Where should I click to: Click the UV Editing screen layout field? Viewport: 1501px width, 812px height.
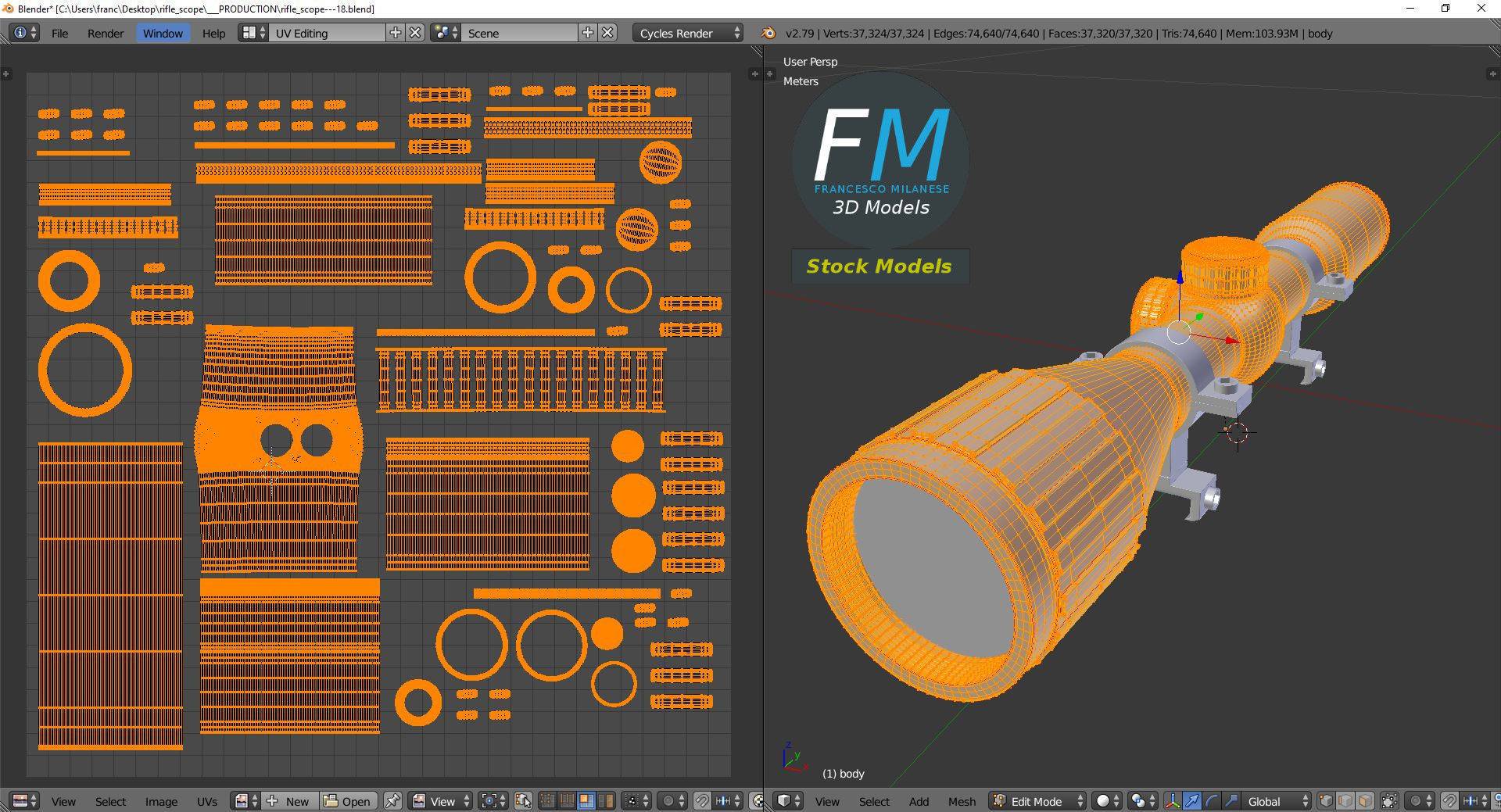(x=328, y=33)
